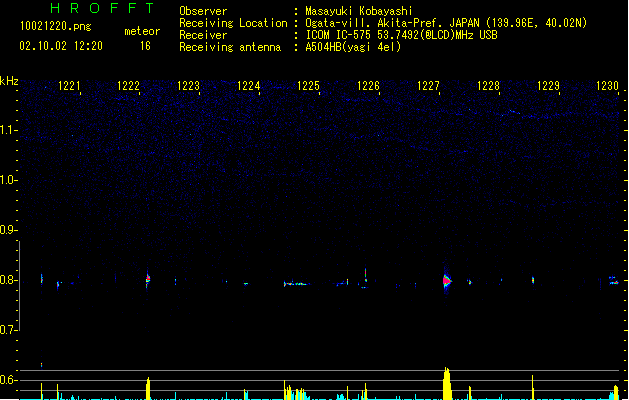Click the vertical echo streak near 1226
This screenshot has height=400, width=629.
(365, 275)
